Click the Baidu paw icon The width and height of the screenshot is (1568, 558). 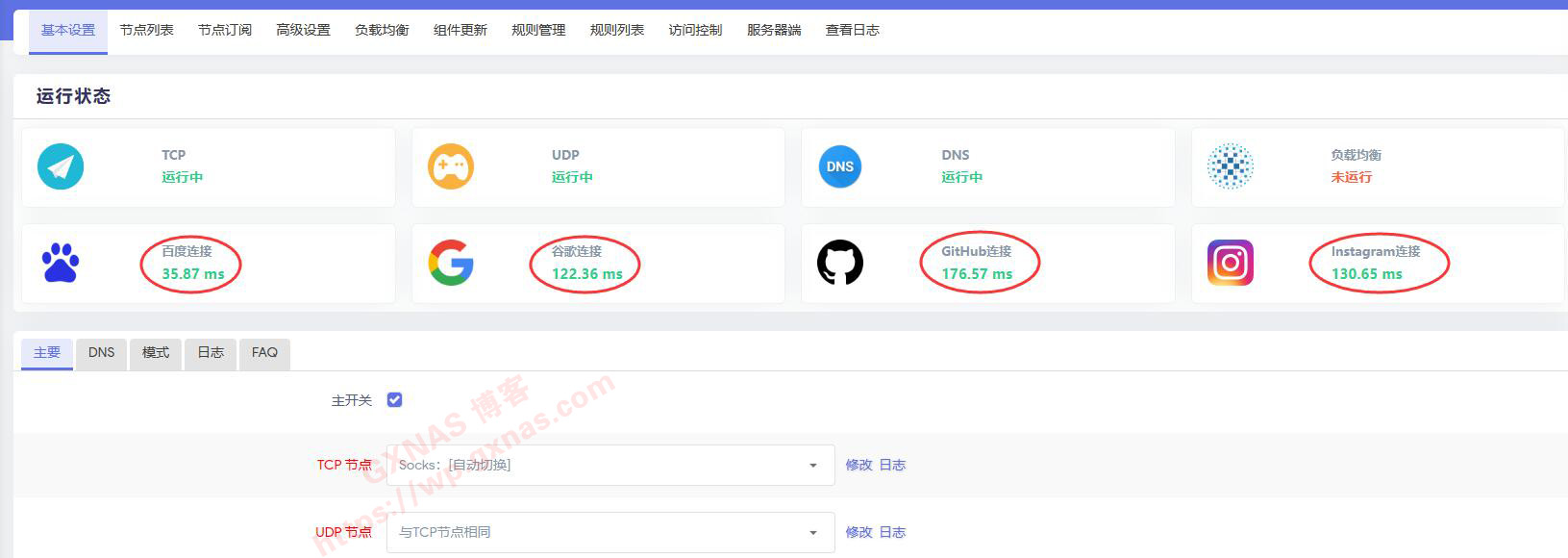point(61,263)
